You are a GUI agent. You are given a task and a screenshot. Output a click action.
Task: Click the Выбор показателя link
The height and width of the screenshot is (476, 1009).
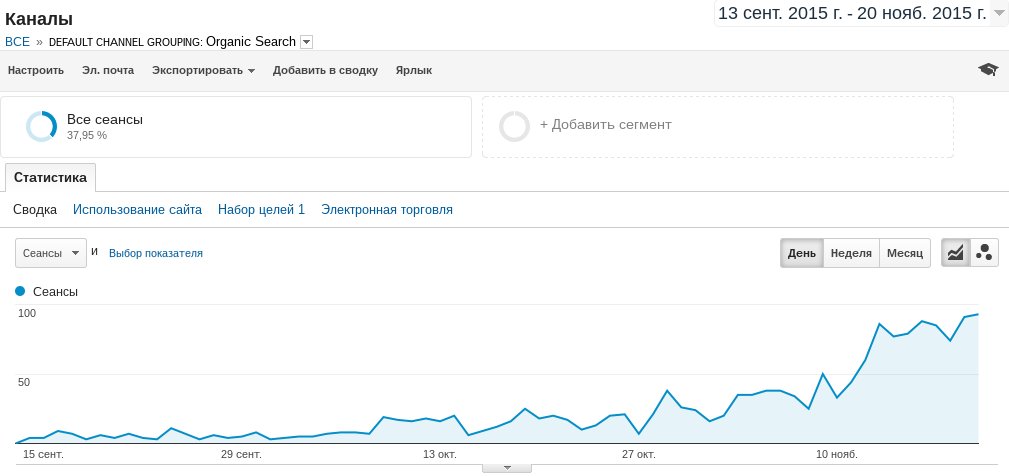coord(156,254)
